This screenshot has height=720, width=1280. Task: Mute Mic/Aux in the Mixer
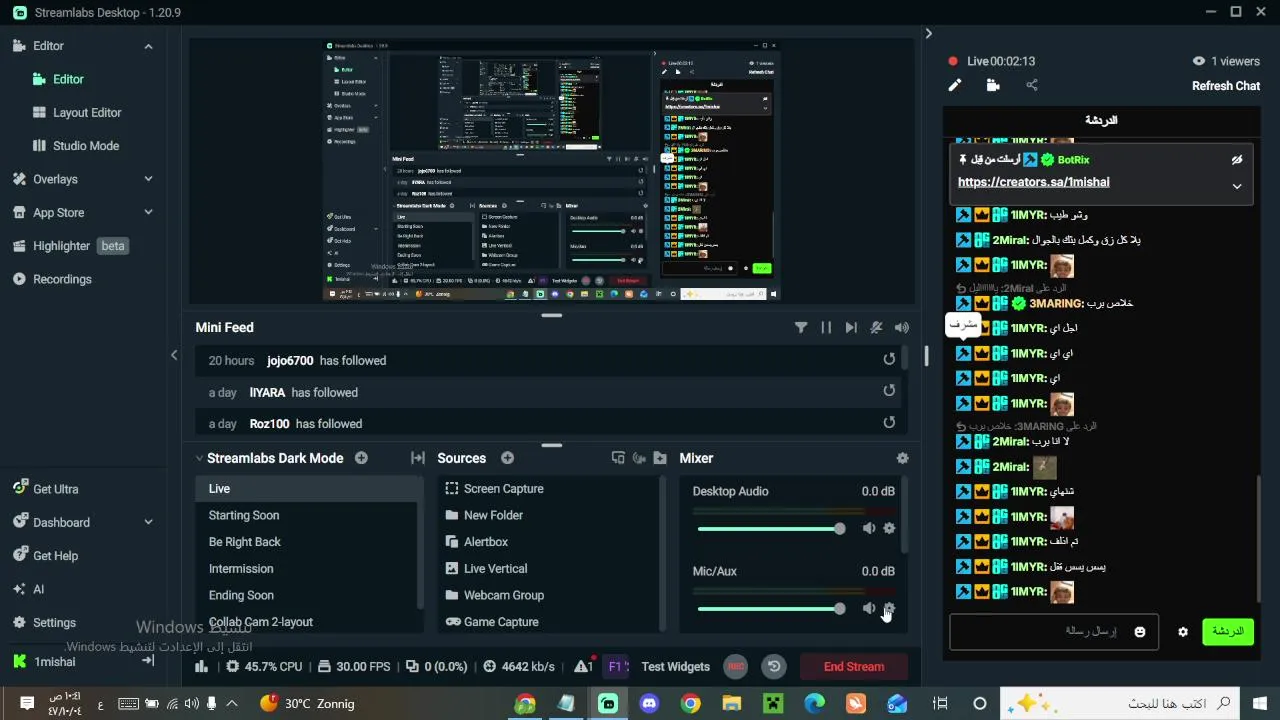pyautogui.click(x=869, y=608)
